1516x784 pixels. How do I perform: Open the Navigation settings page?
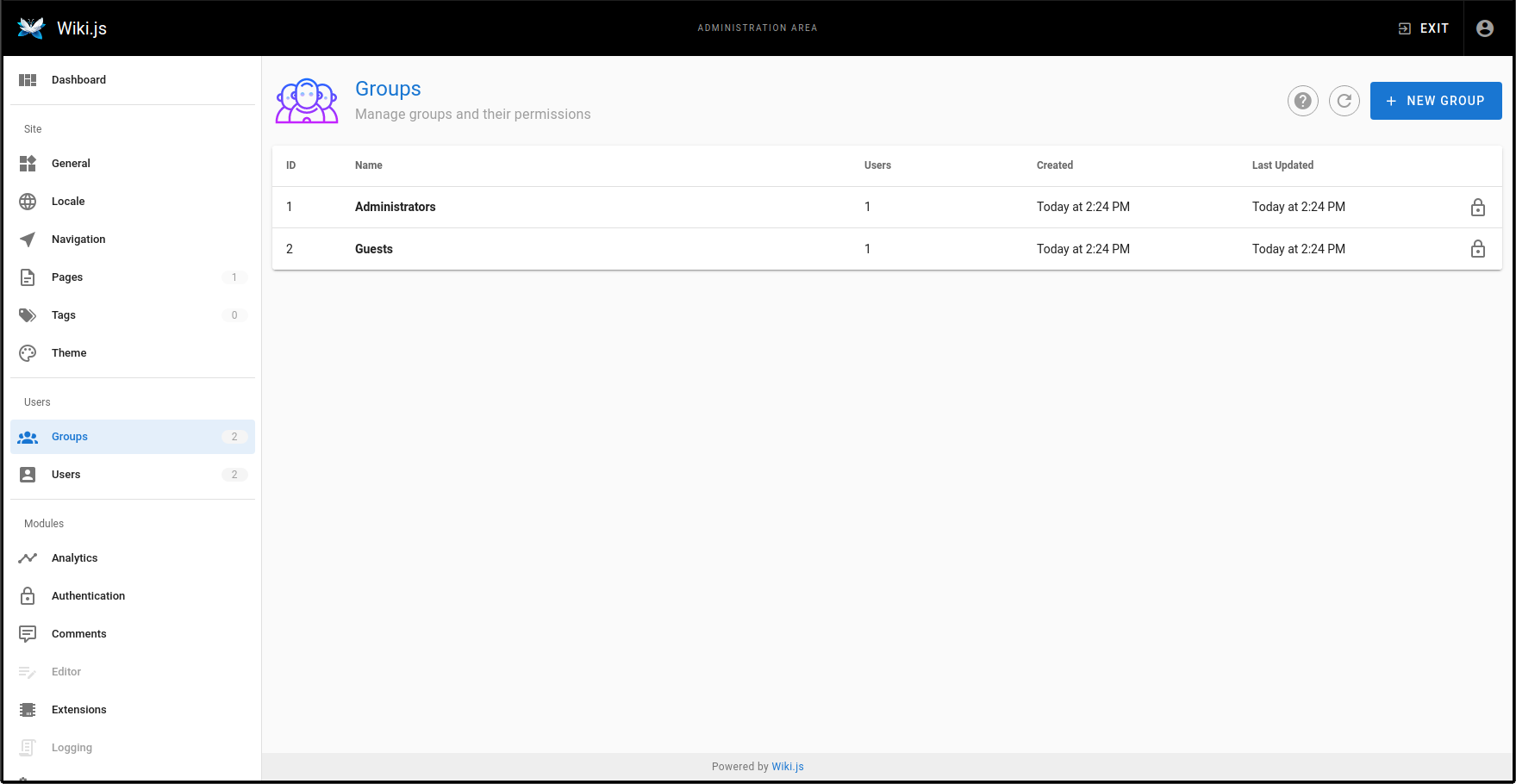[x=78, y=240]
